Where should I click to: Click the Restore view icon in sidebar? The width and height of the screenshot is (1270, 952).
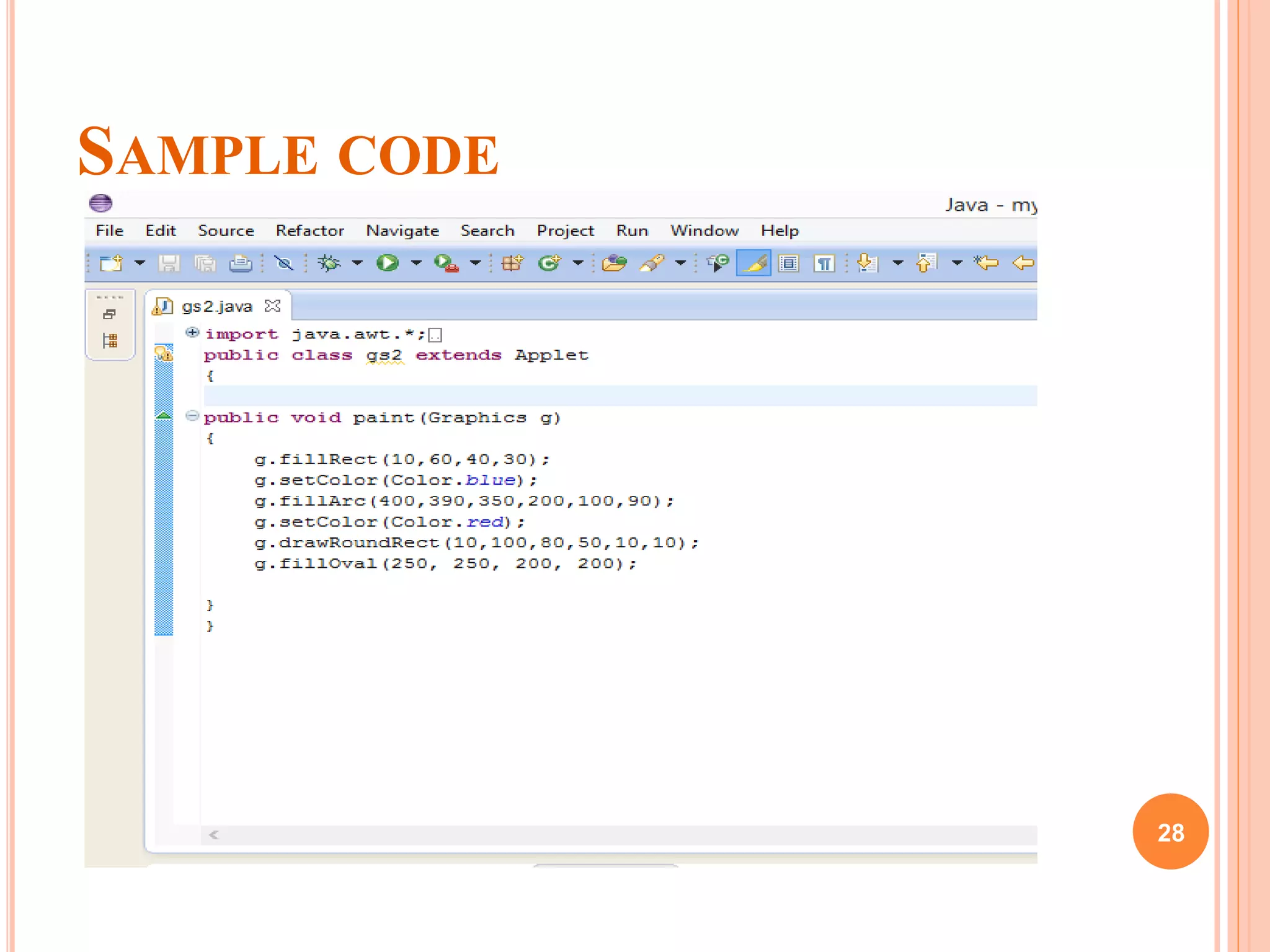[110, 315]
